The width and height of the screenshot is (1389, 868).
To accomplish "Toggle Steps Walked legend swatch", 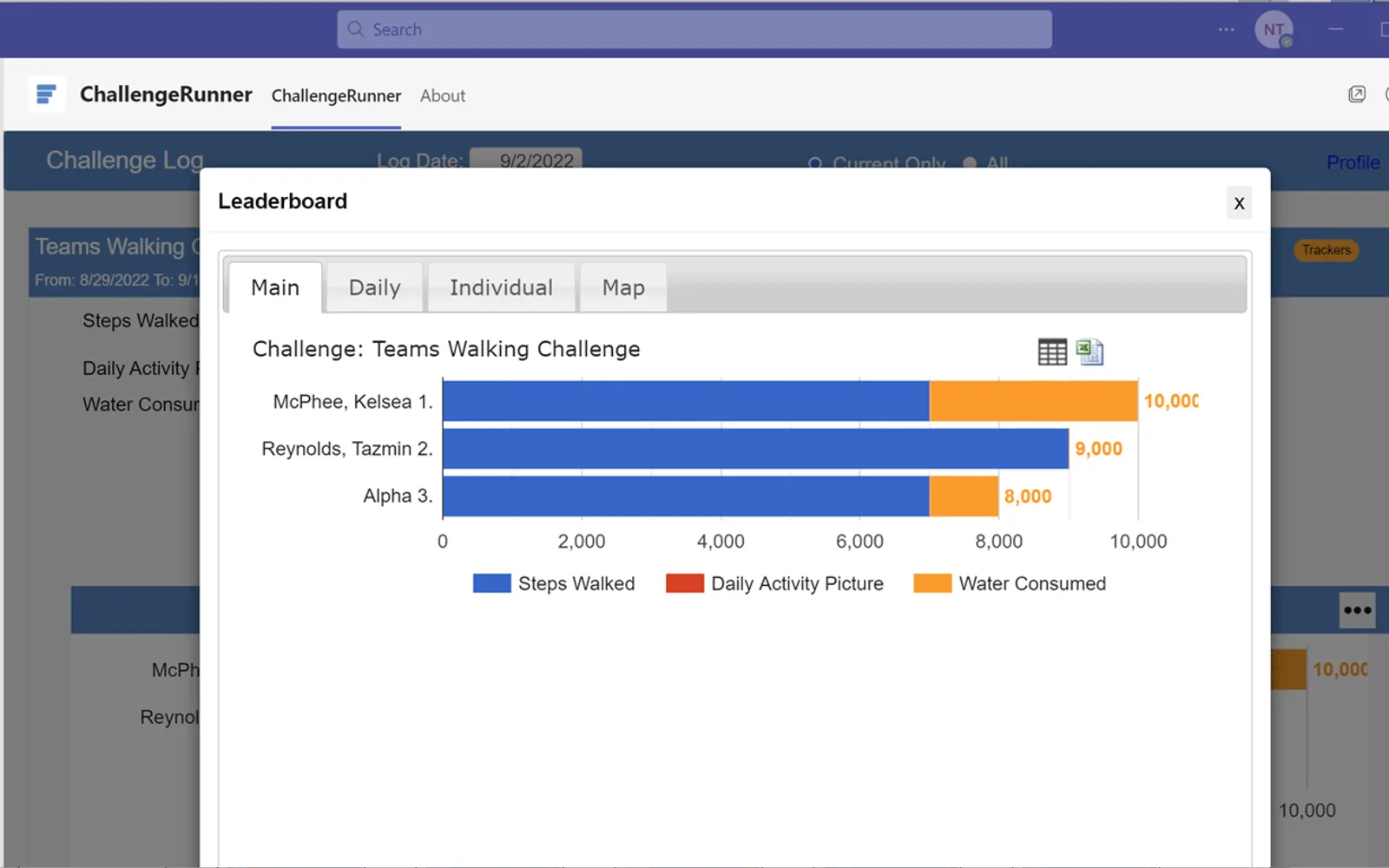I will click(x=491, y=583).
